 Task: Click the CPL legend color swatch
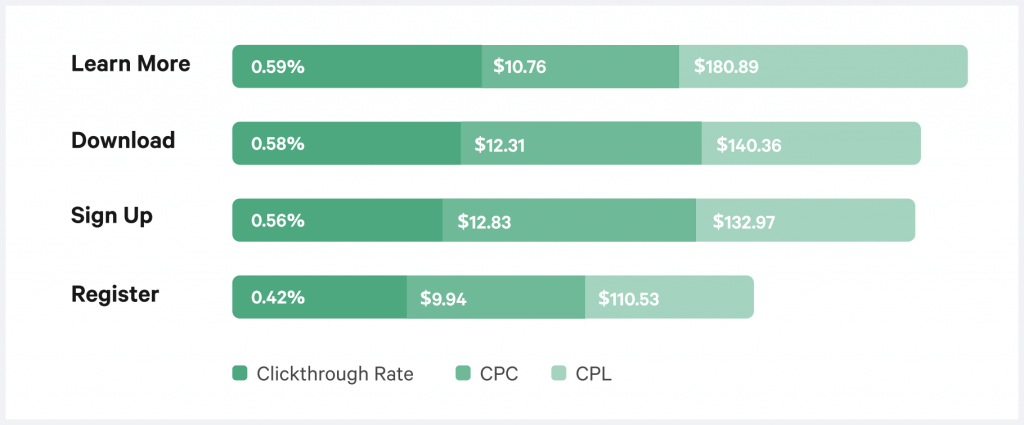(x=559, y=374)
